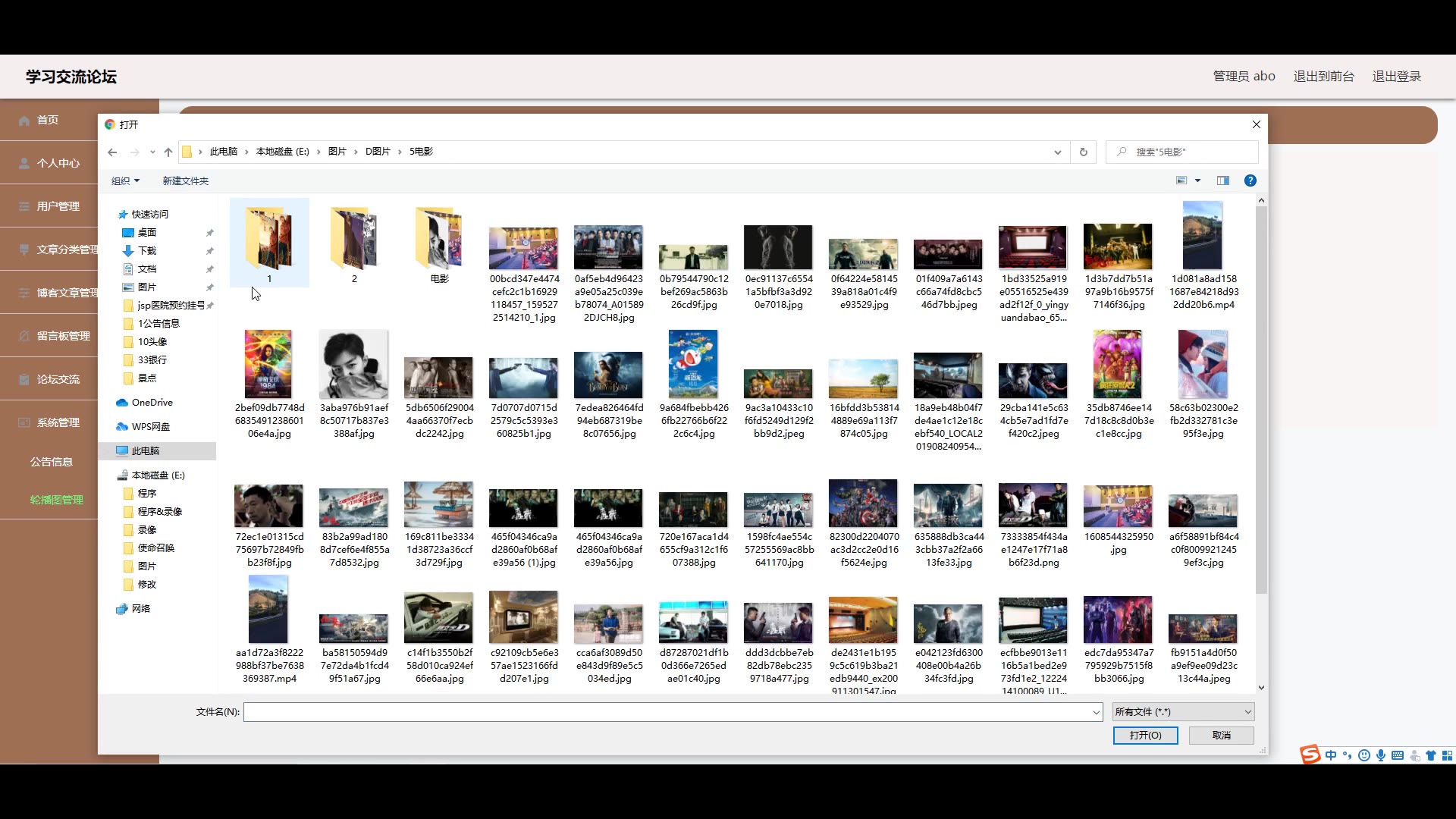This screenshot has width=1456, height=819.
Task: Select 使命召唤 folder in tree
Action: pyautogui.click(x=156, y=548)
